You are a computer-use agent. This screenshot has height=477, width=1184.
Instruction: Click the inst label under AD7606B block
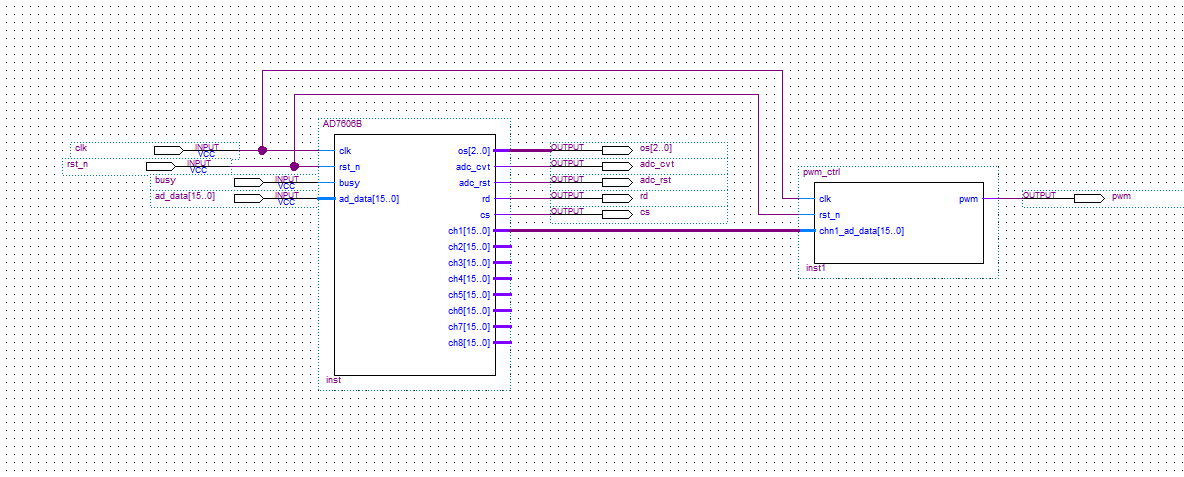tap(333, 380)
